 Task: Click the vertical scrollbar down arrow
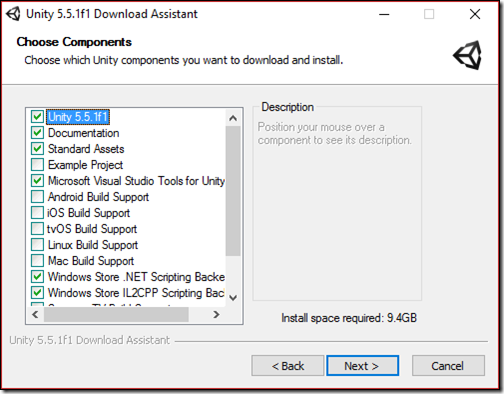[233, 297]
